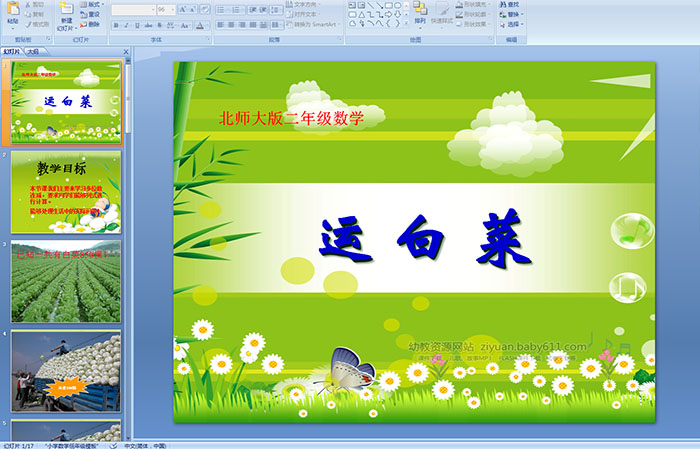700x449 pixels.
Task: Click the Paste (粘贴) clipboard icon
Action: [13, 10]
